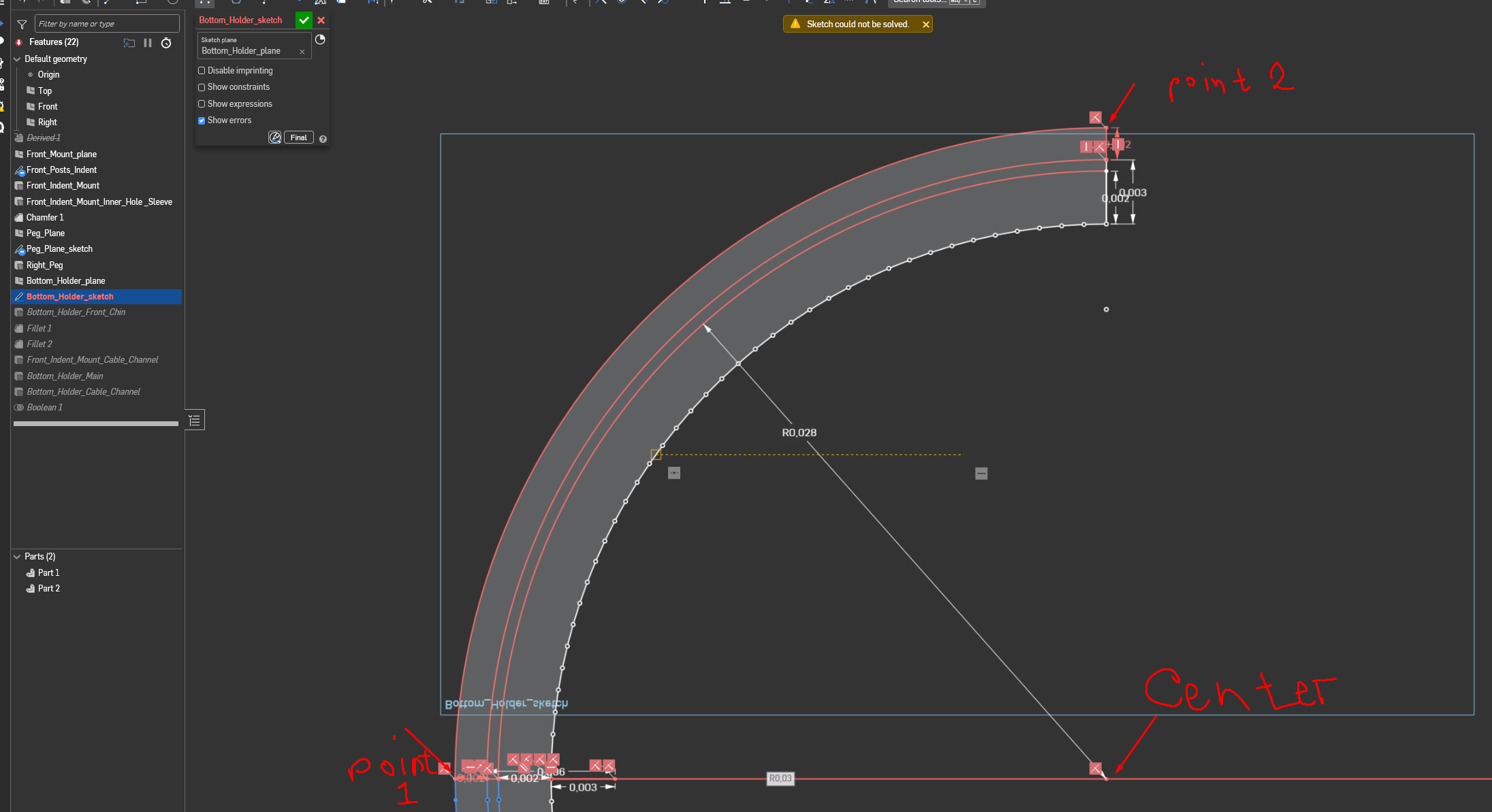The width and height of the screenshot is (1492, 812).
Task: Pause regeneration using the pause icon
Action: pyautogui.click(x=147, y=43)
